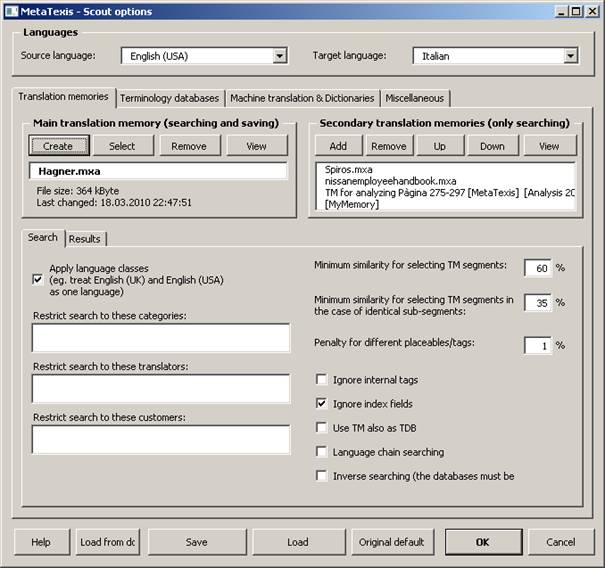This screenshot has height=568, width=605.
Task: Select the Miscellaneous tab
Action: 416,98
